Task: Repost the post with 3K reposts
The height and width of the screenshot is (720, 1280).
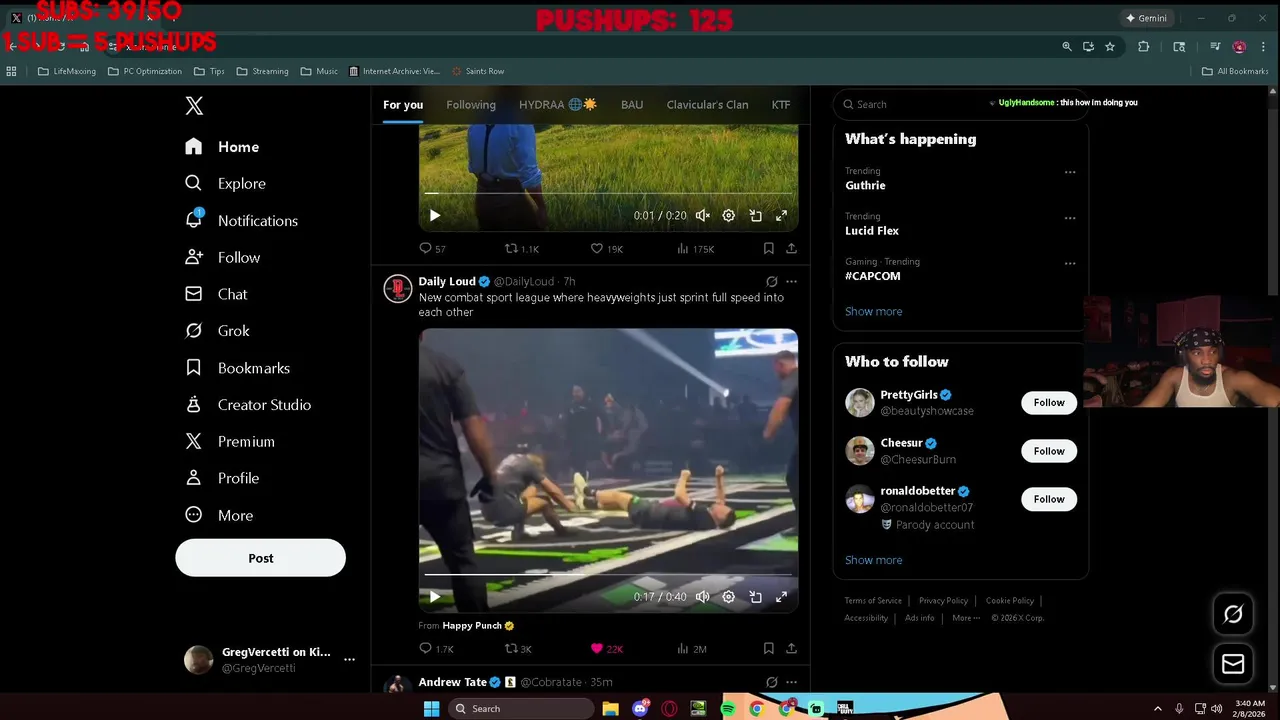Action: tap(517, 649)
